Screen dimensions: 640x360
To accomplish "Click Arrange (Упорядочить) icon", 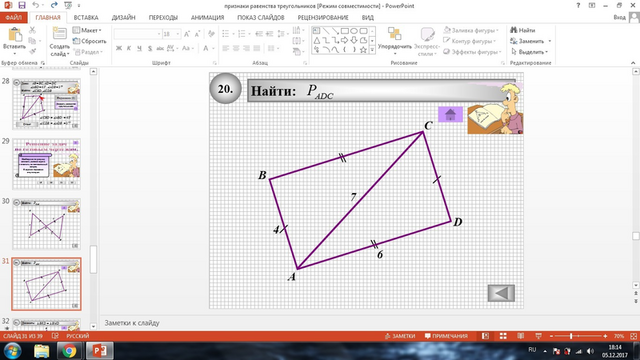I will [394, 41].
